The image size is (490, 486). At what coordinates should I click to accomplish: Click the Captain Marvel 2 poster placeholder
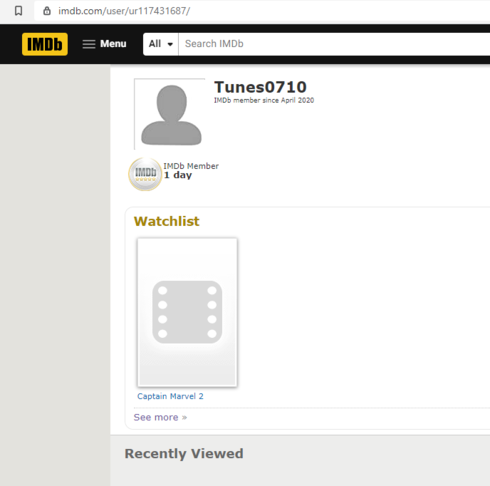click(x=187, y=312)
